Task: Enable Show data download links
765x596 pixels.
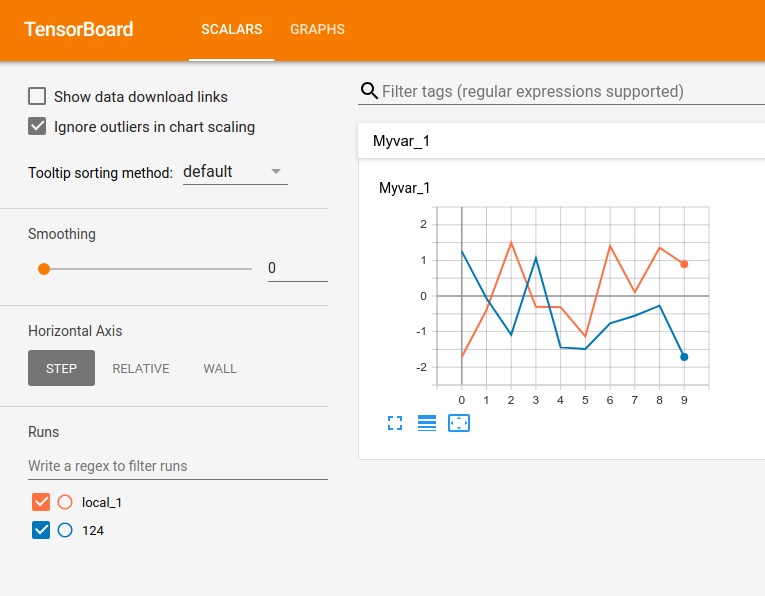Action: point(37,97)
